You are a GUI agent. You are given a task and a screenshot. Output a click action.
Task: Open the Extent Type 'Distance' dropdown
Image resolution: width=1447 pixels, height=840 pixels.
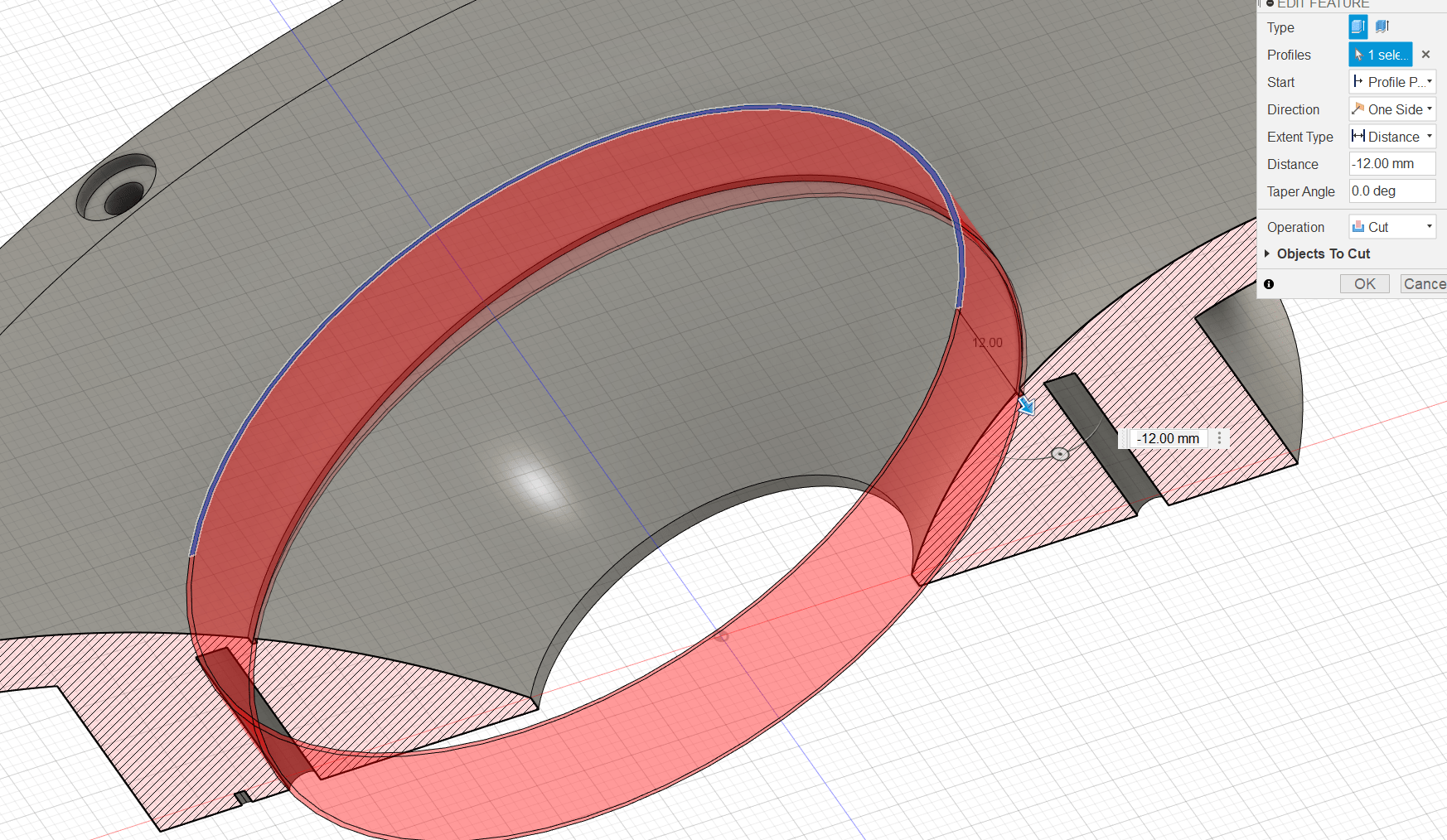[1392, 137]
